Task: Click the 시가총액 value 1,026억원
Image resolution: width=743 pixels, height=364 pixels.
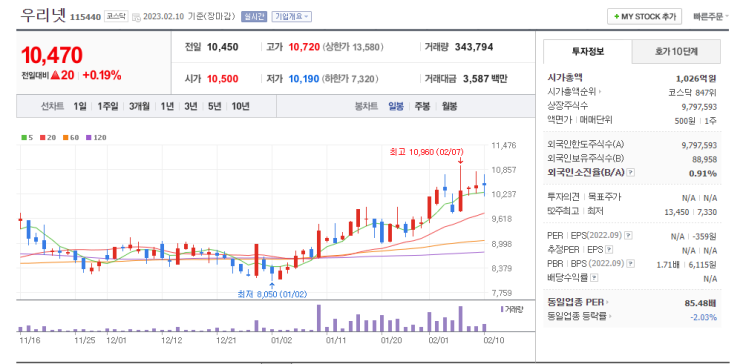Action: coord(696,78)
